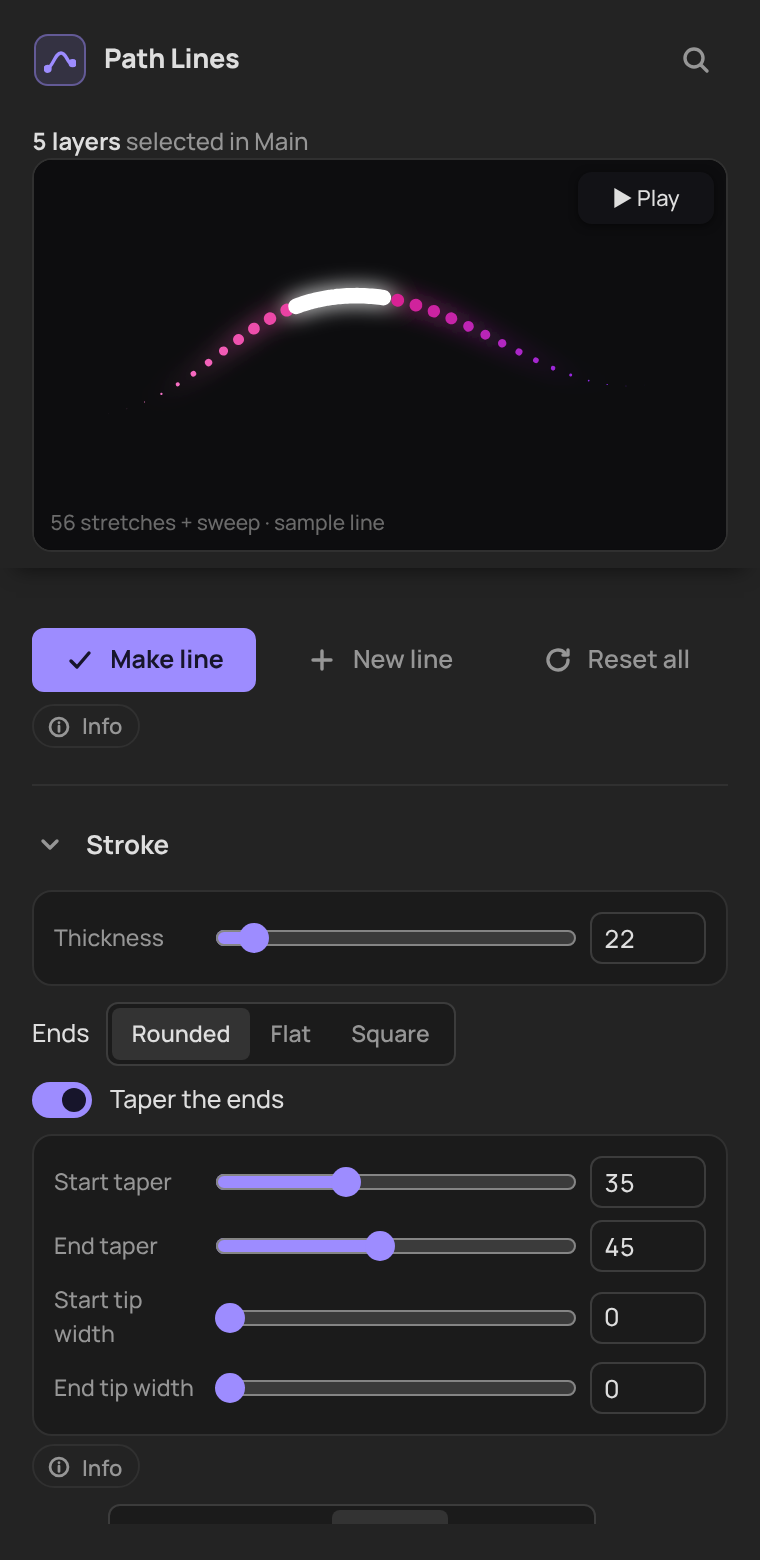Click the End tip width value field
The image size is (760, 1560).
point(648,1388)
